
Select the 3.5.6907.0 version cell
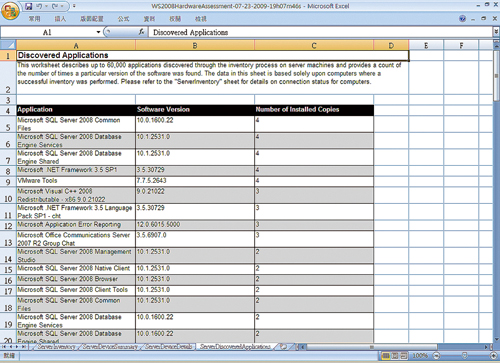[x=195, y=239]
